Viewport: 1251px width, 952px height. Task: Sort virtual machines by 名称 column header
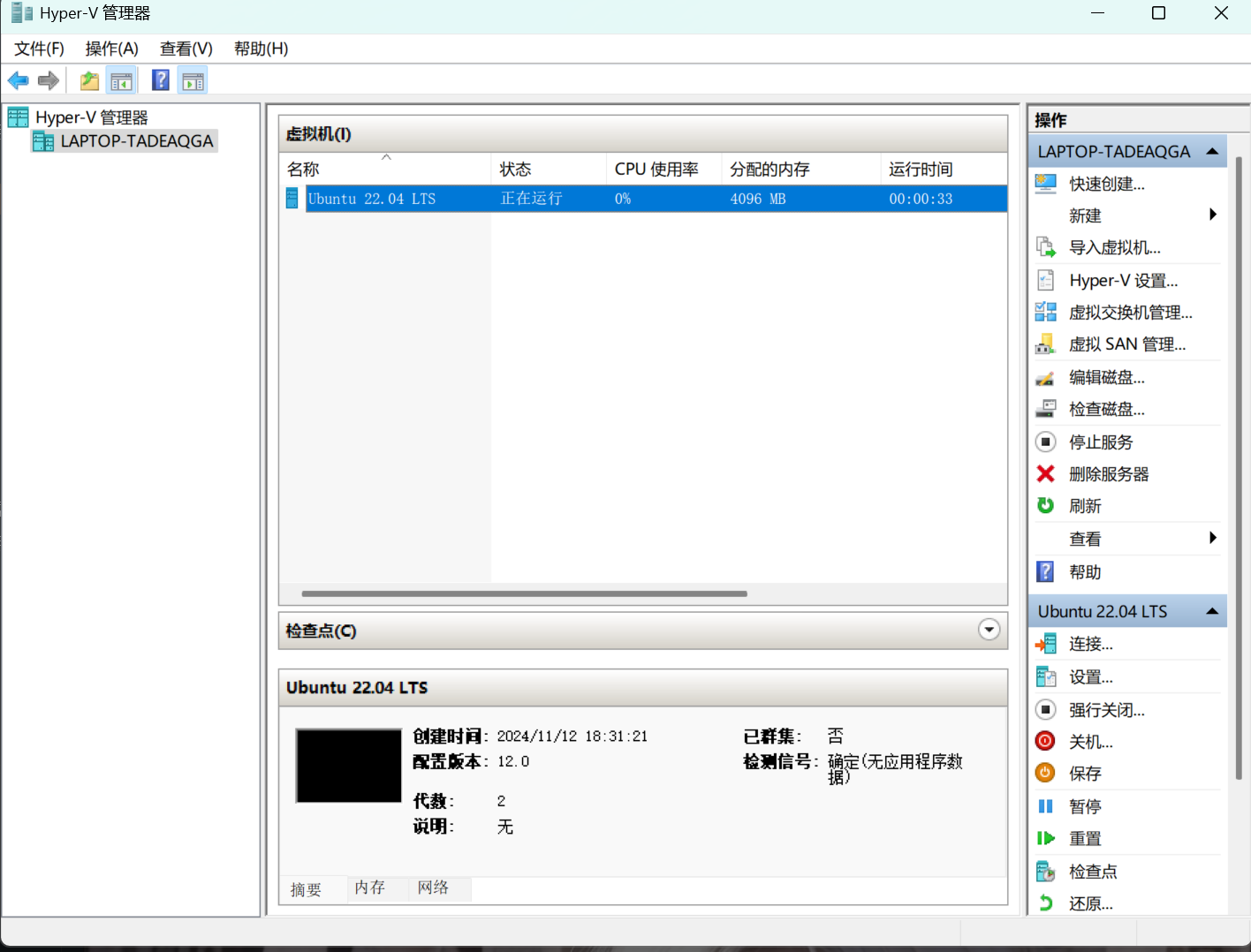coord(385,169)
